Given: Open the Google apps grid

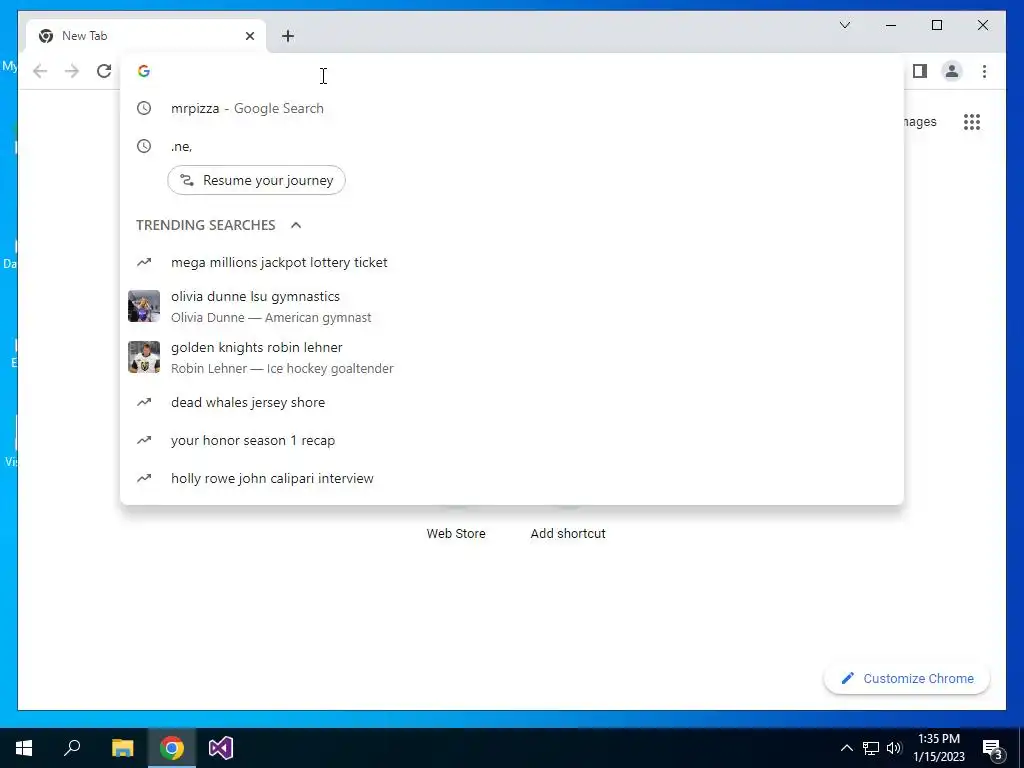Looking at the screenshot, I should click(x=972, y=121).
